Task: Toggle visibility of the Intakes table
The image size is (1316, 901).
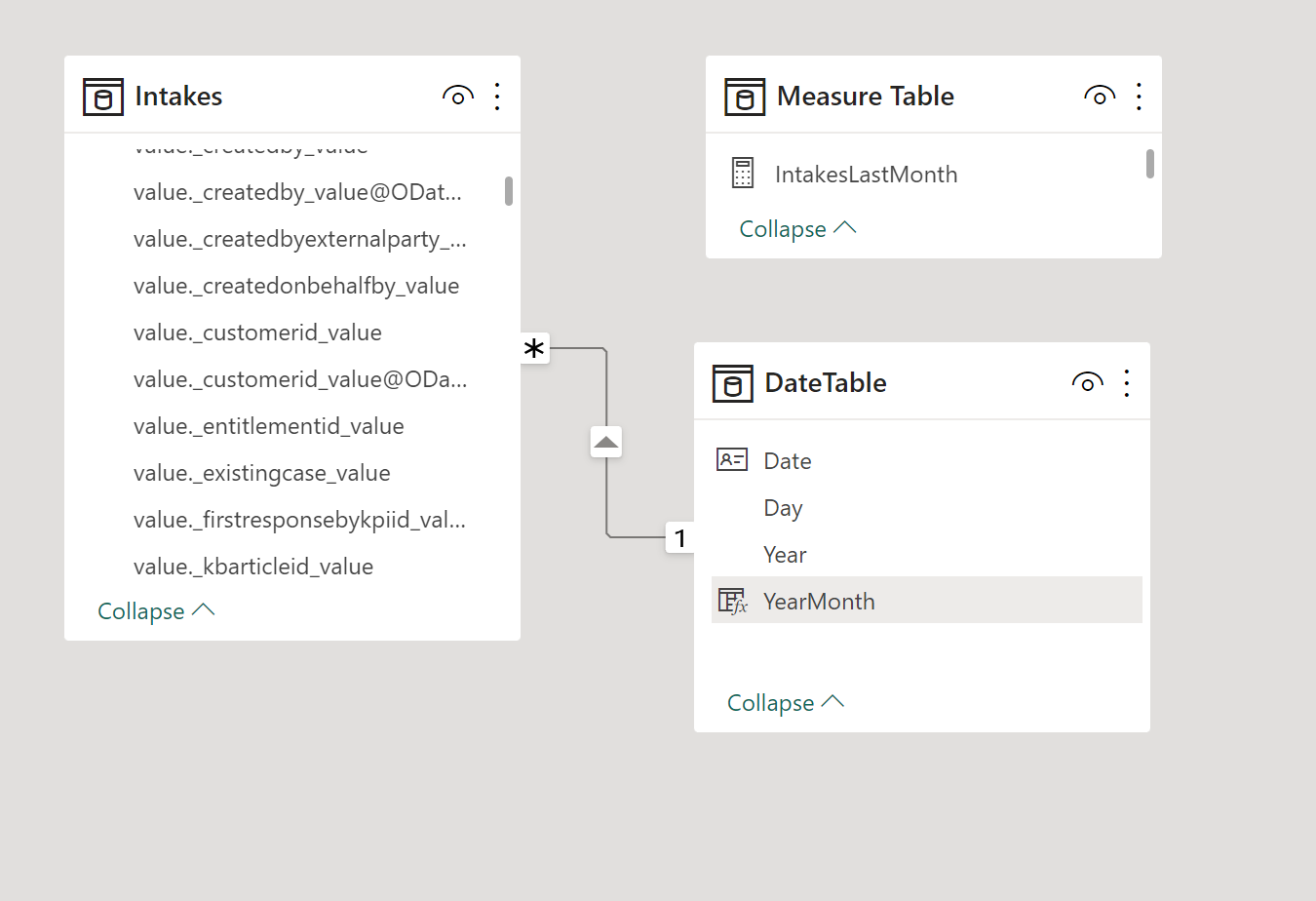Action: point(458,96)
